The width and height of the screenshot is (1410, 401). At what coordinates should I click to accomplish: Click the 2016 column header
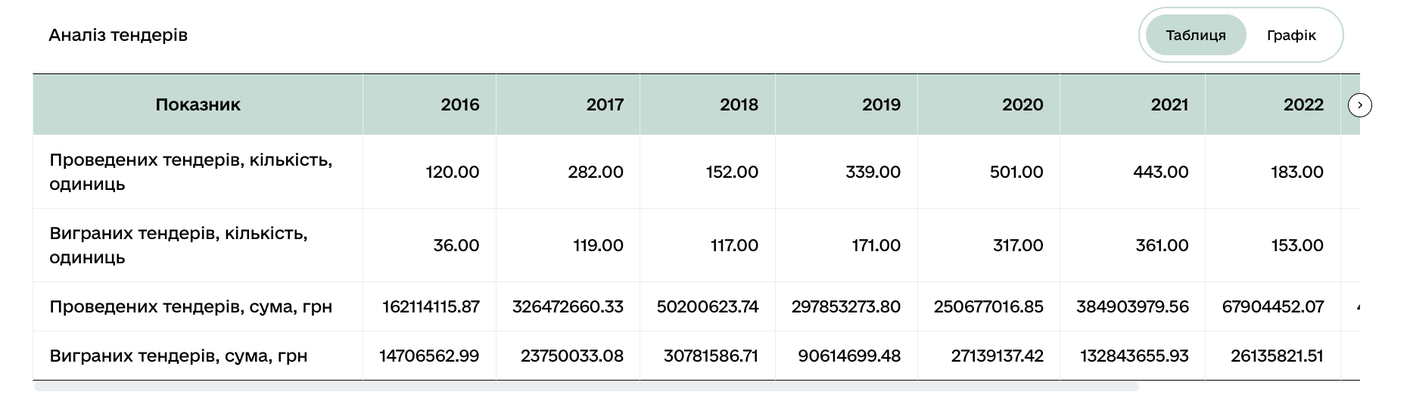coord(460,104)
